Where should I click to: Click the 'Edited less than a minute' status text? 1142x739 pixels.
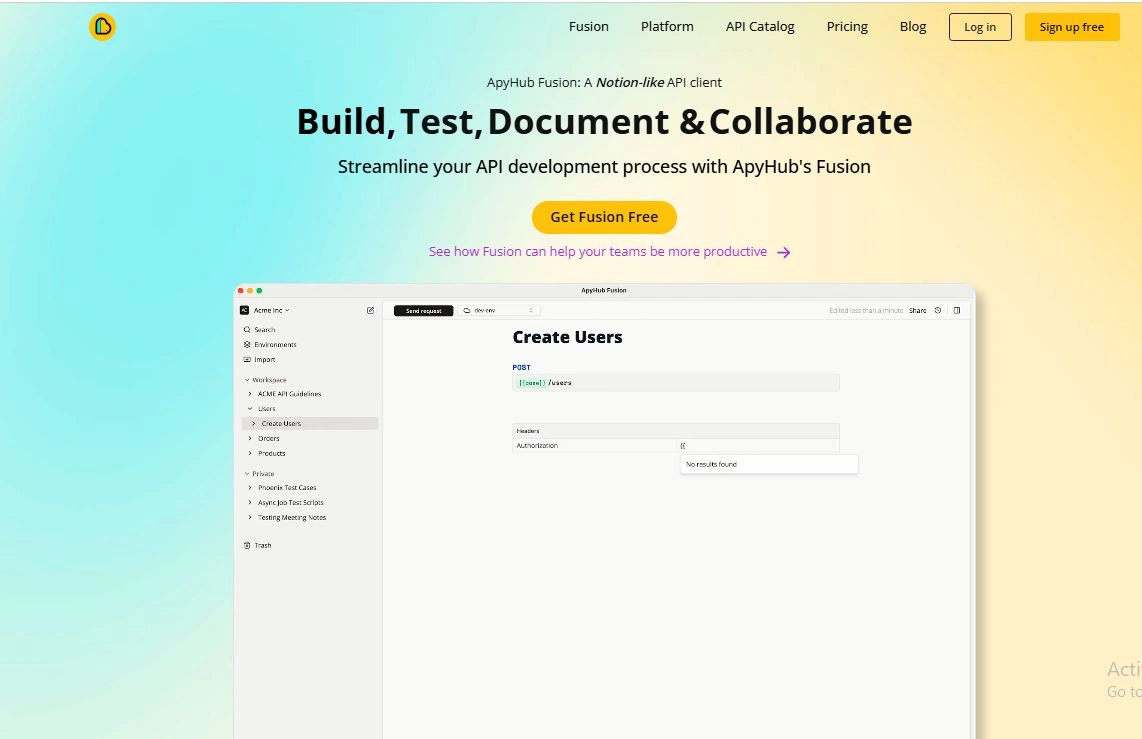coord(866,311)
